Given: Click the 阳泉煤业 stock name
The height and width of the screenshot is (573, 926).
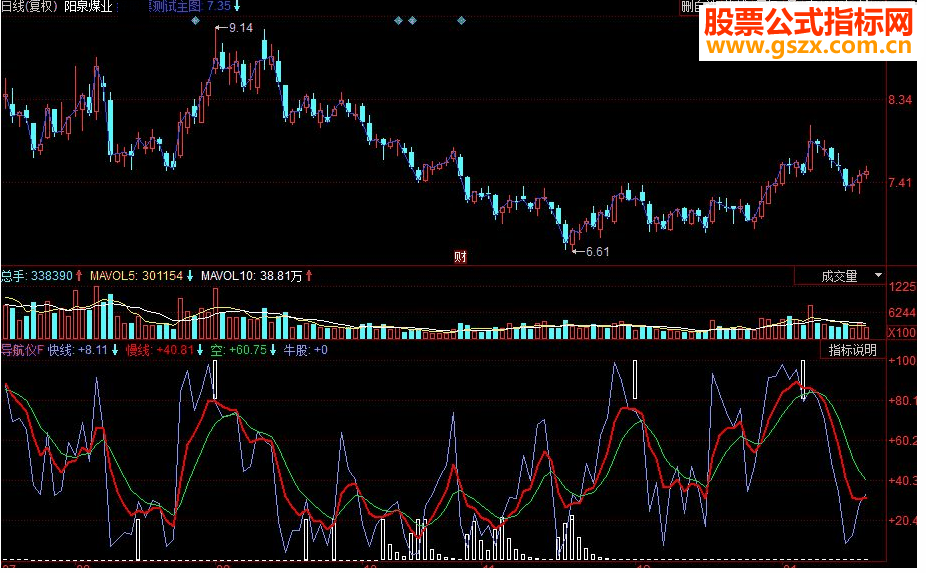Looking at the screenshot, I should (x=88, y=6).
